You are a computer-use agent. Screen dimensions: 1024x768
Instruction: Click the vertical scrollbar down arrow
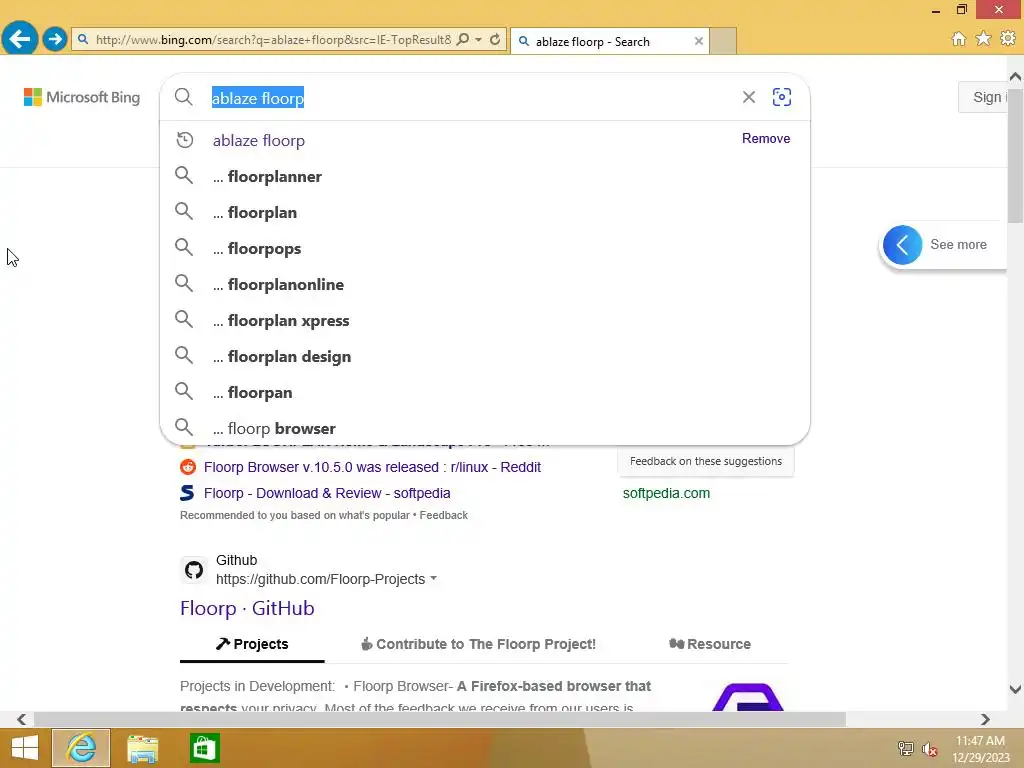(x=1015, y=689)
